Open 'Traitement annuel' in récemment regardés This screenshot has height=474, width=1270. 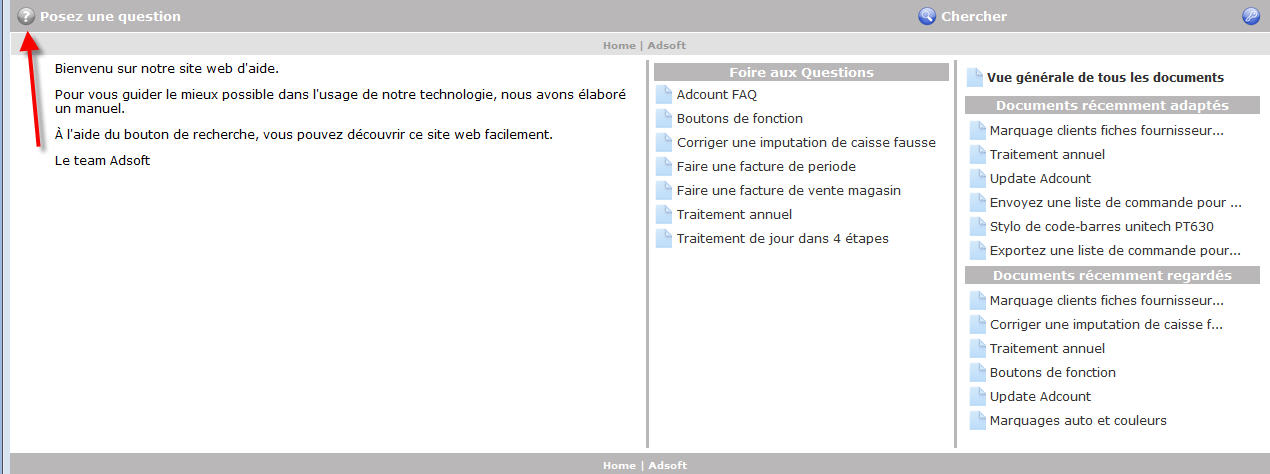click(x=1047, y=349)
